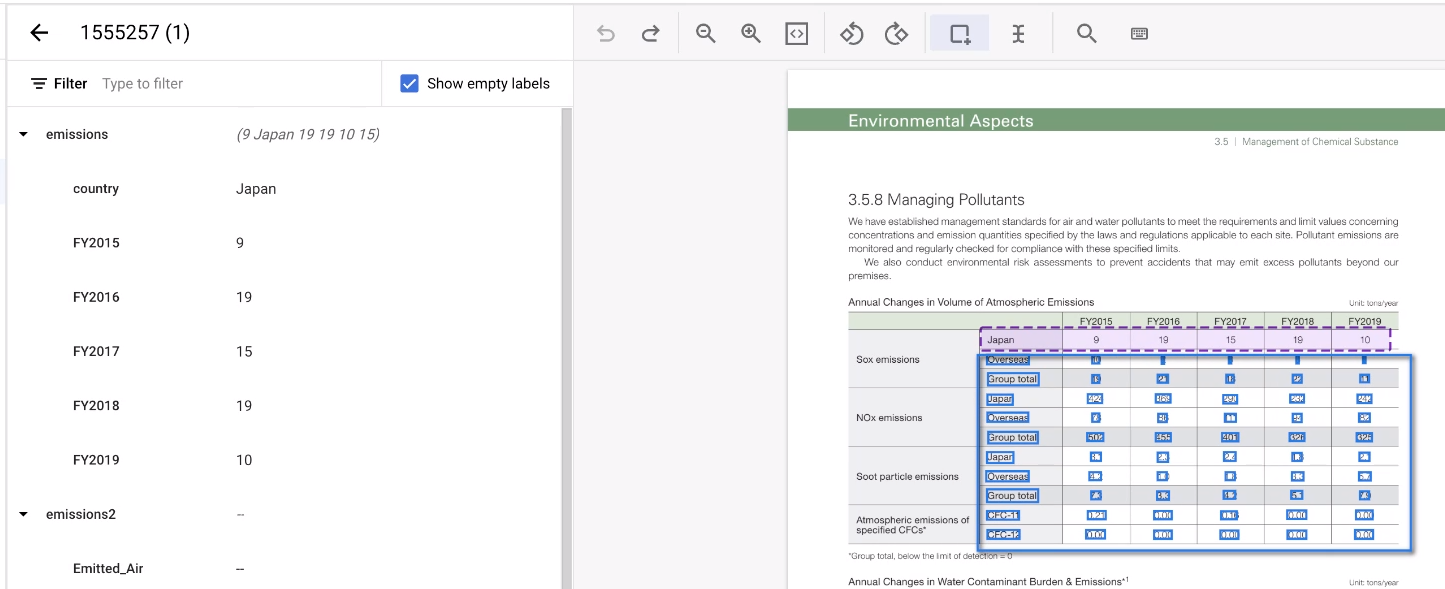Viewport: 1445px width, 589px height.
Task: Collapse the emissions2 label group
Action: (x=24, y=514)
